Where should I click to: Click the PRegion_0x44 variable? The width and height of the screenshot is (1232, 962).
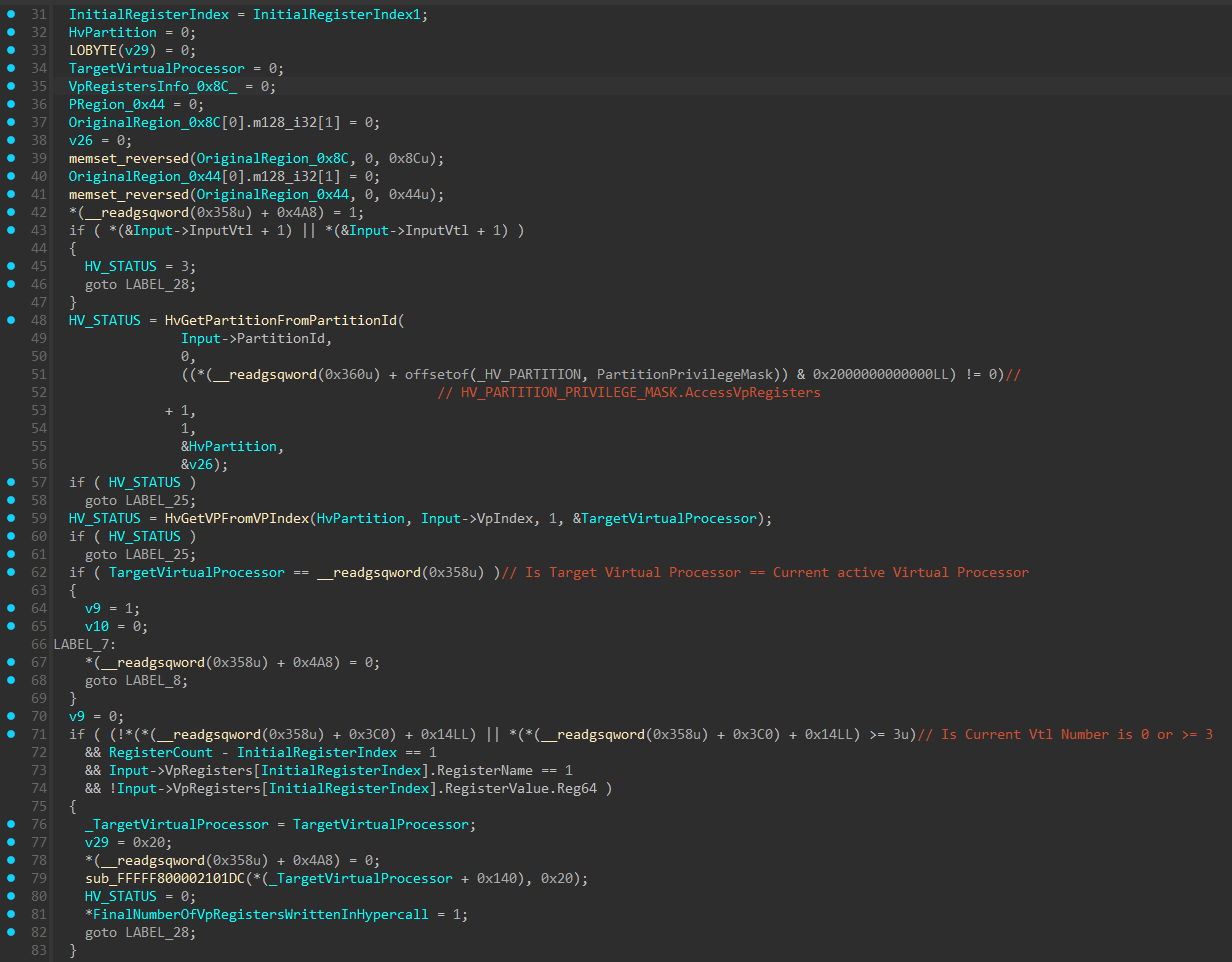(x=117, y=104)
